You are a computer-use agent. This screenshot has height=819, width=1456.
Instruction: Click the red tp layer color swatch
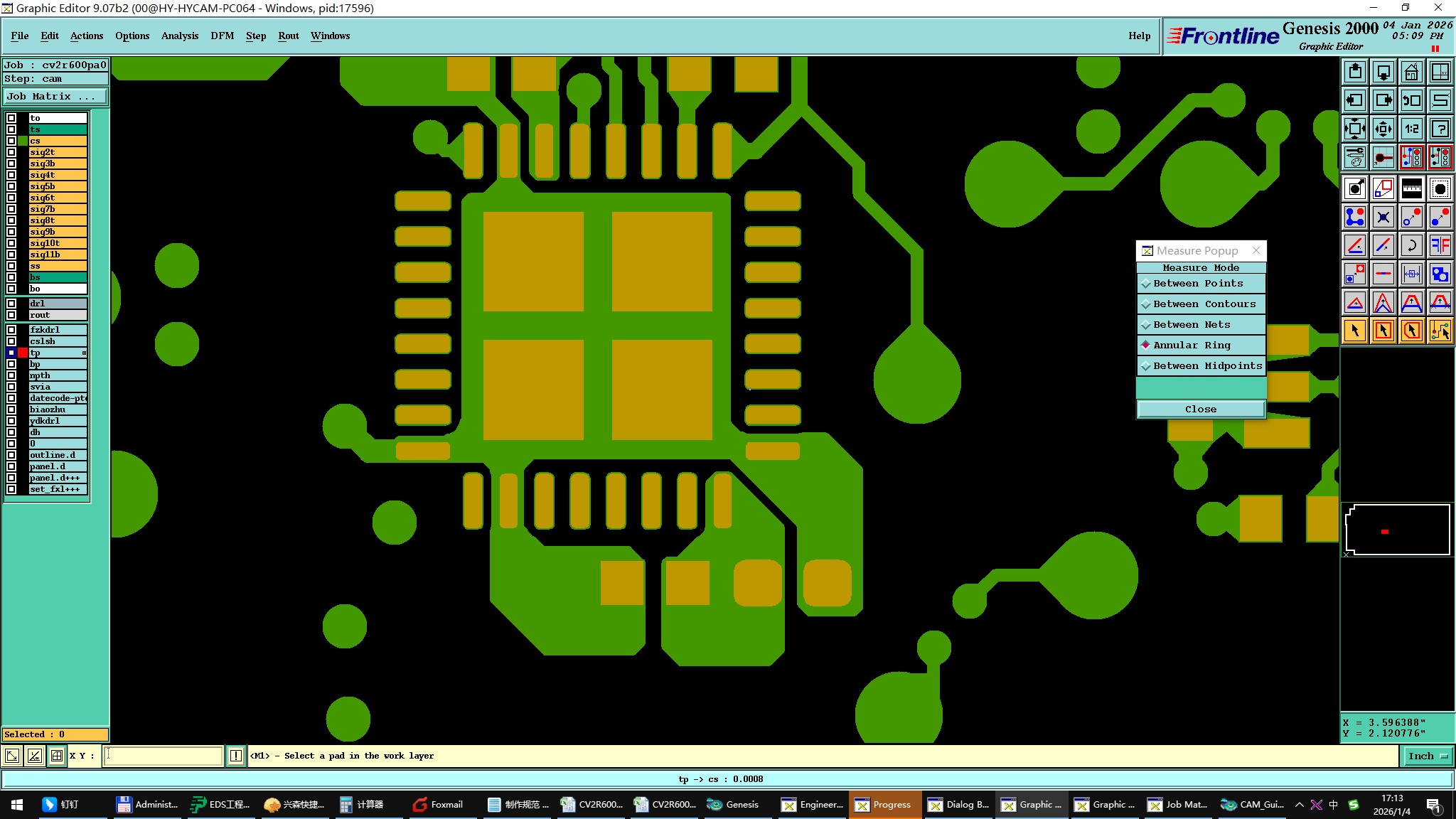(x=23, y=353)
